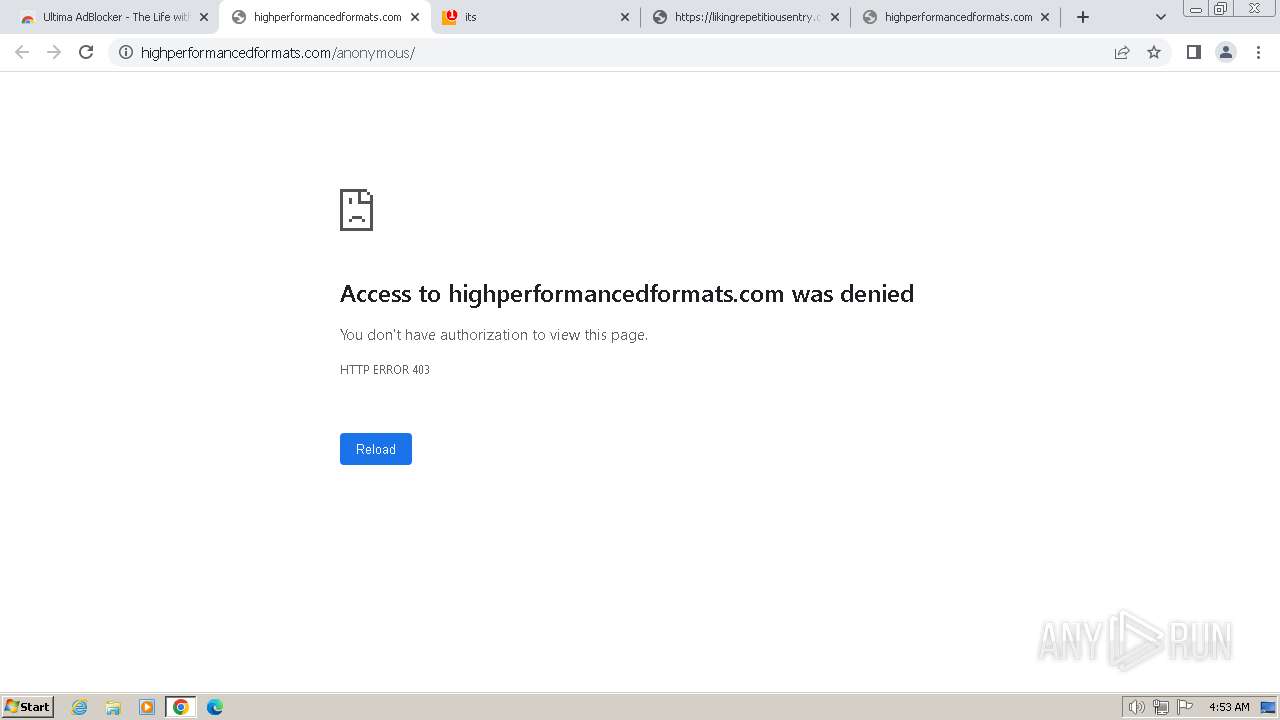Close the 'its' tab
Screen dimensions: 1280x720
[625, 17]
